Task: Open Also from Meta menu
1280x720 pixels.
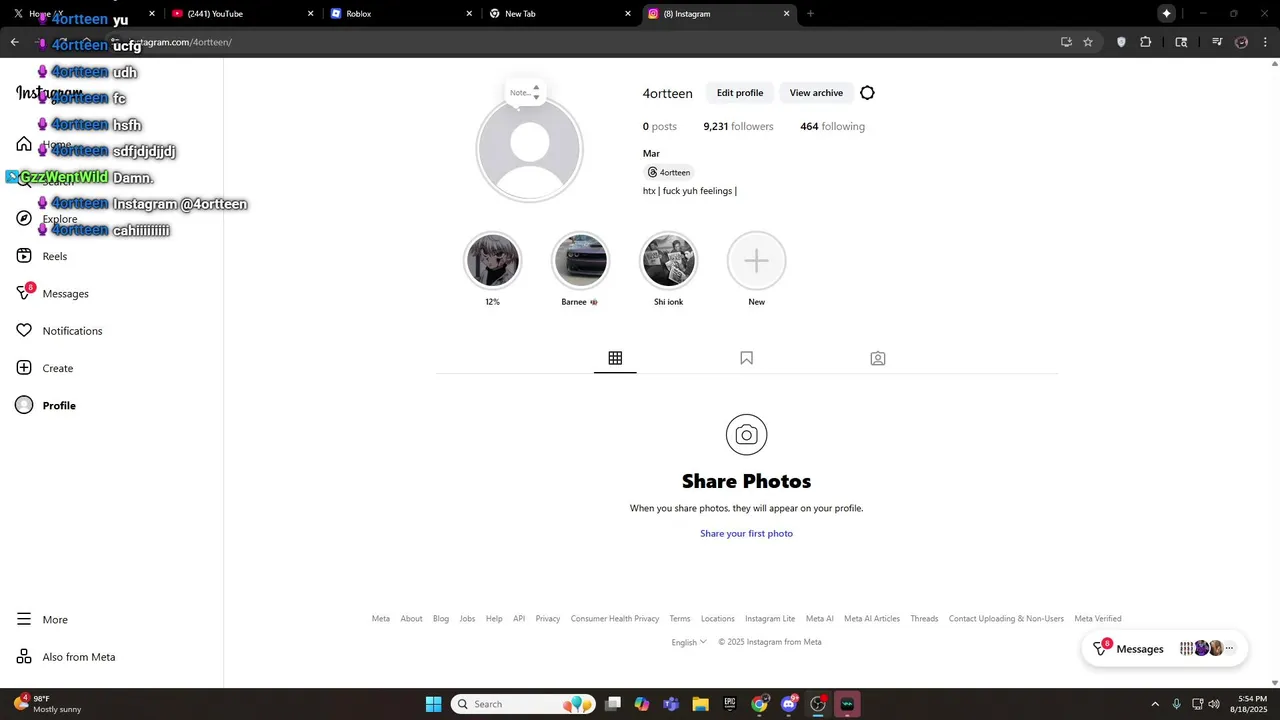Action: tap(66, 657)
